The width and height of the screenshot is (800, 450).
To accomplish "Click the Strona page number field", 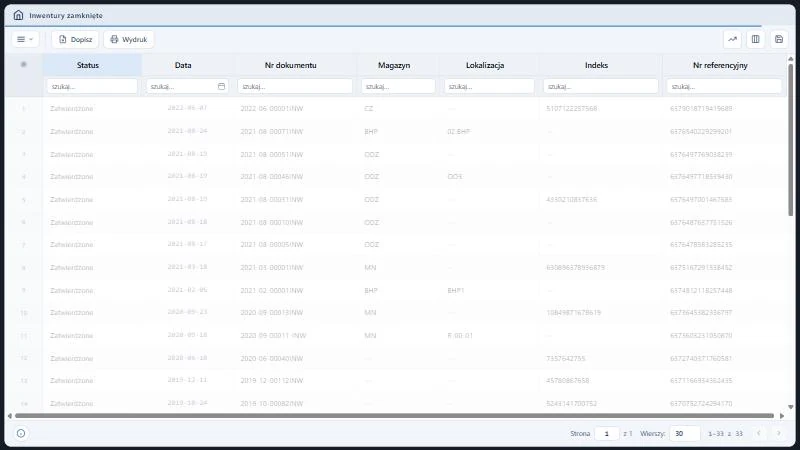I will tap(607, 433).
